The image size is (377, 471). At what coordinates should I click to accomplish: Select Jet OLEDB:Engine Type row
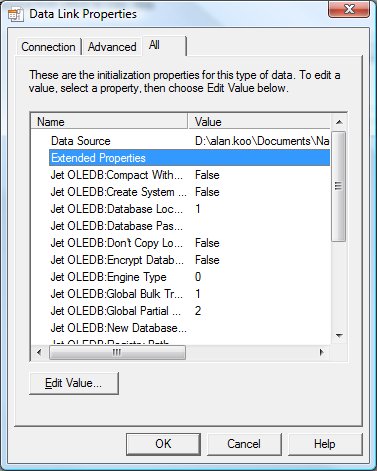click(x=190, y=277)
